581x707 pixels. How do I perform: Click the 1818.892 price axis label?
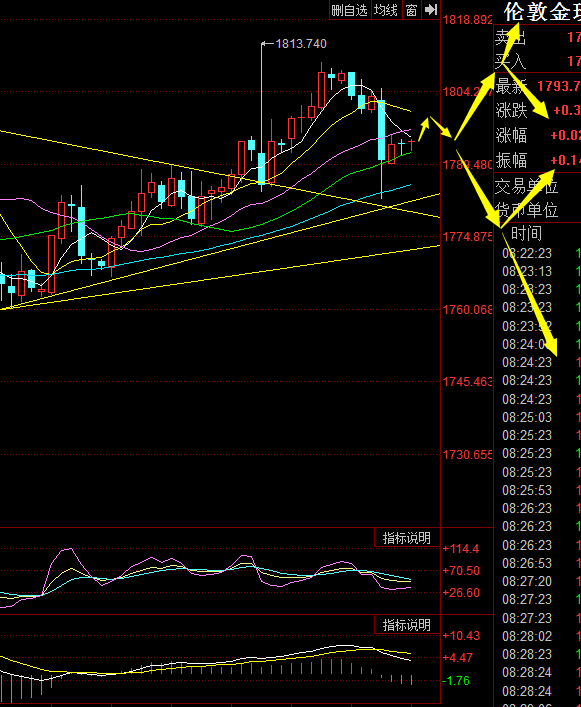[x=467, y=20]
